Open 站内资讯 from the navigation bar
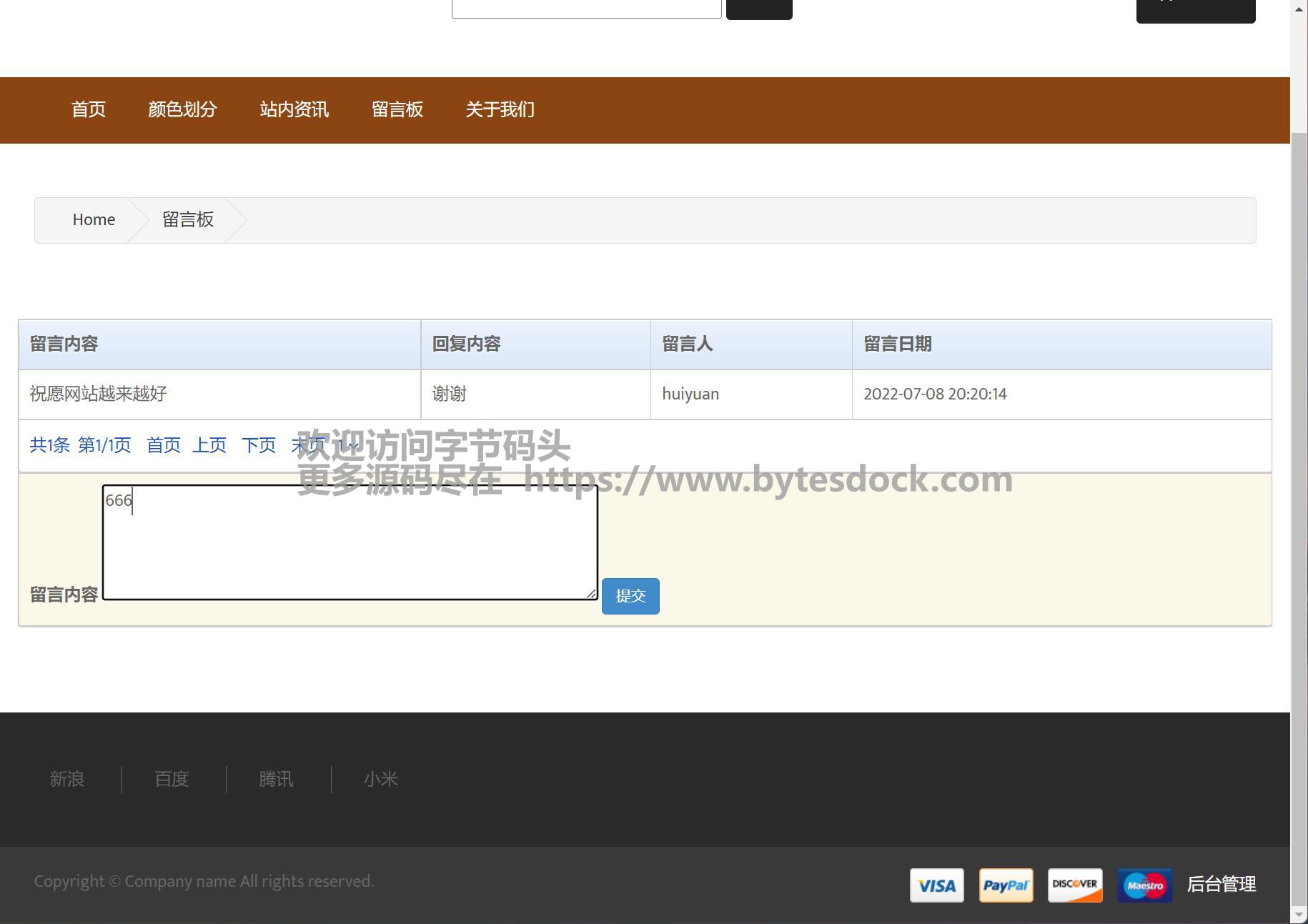Image resolution: width=1308 pixels, height=924 pixels. coord(294,110)
